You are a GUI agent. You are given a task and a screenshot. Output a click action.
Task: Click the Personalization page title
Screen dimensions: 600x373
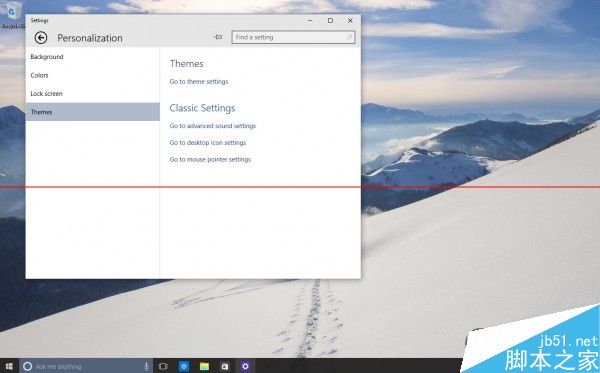click(90, 38)
